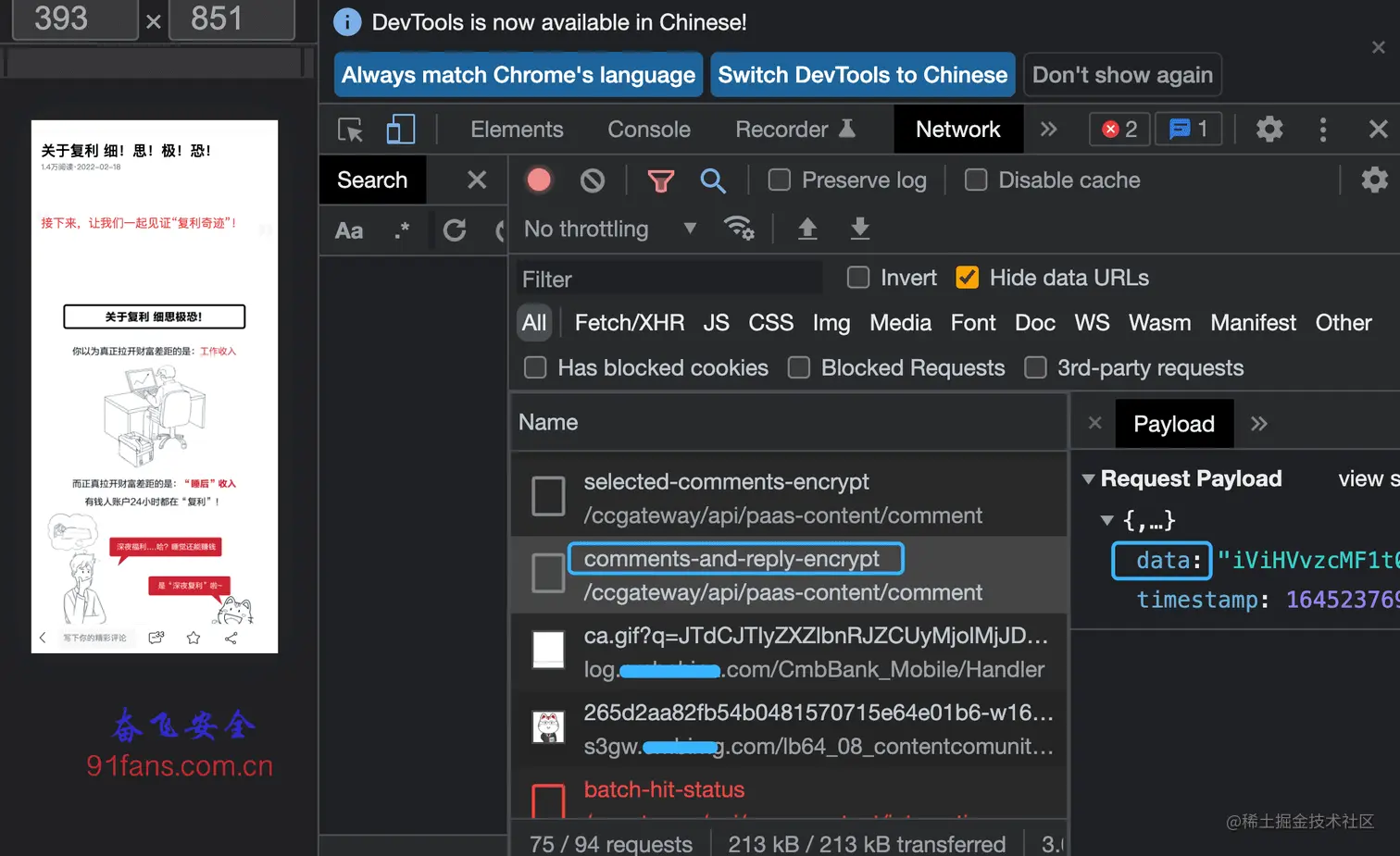Toggle the device toolbar icon
Image resolution: width=1400 pixels, height=856 pixels.
[x=400, y=130]
